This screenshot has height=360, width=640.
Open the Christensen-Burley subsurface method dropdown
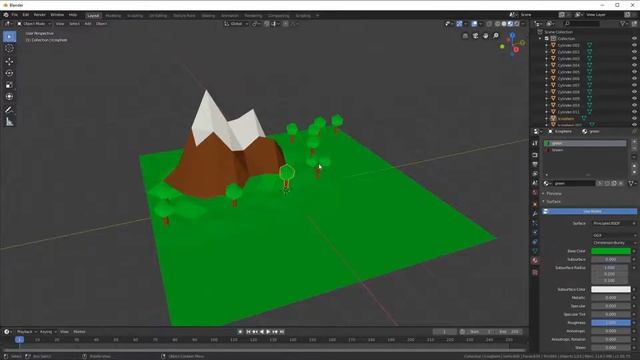tap(614, 243)
